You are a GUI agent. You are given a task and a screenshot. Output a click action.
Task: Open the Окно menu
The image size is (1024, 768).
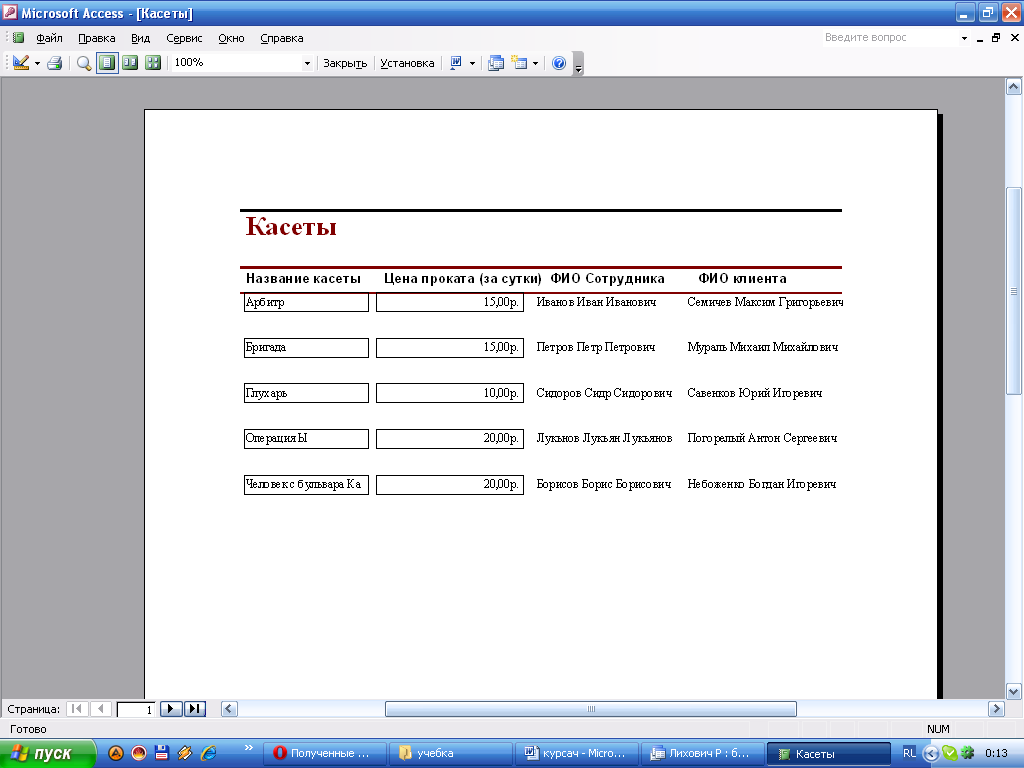(231, 38)
